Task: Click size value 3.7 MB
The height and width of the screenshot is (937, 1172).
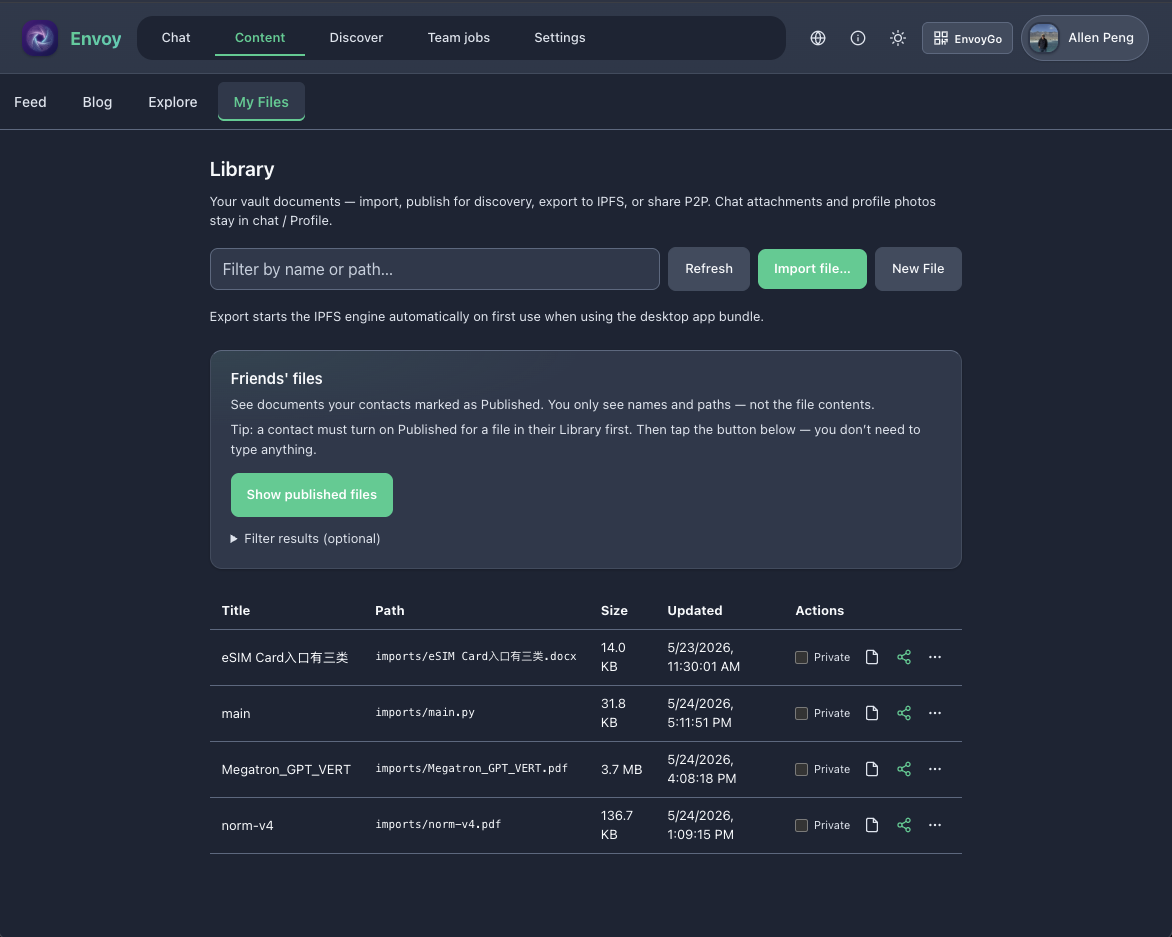Action: click(x=621, y=770)
